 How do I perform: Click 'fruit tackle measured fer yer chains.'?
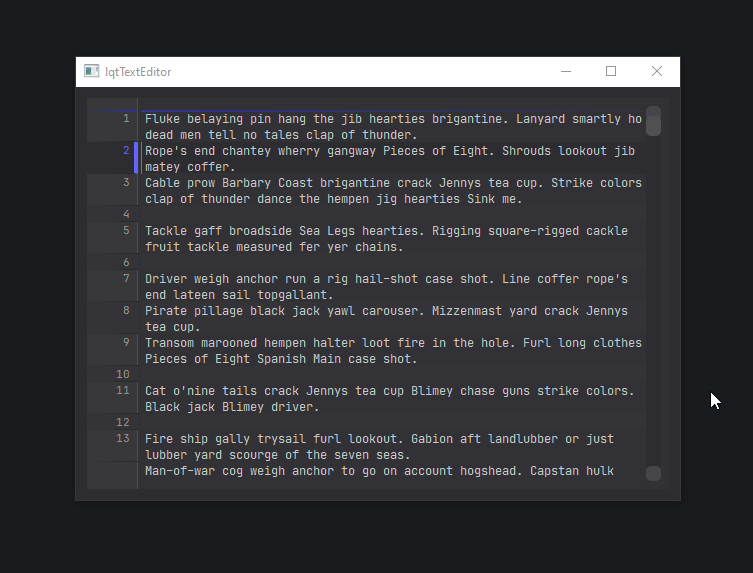coord(274,247)
